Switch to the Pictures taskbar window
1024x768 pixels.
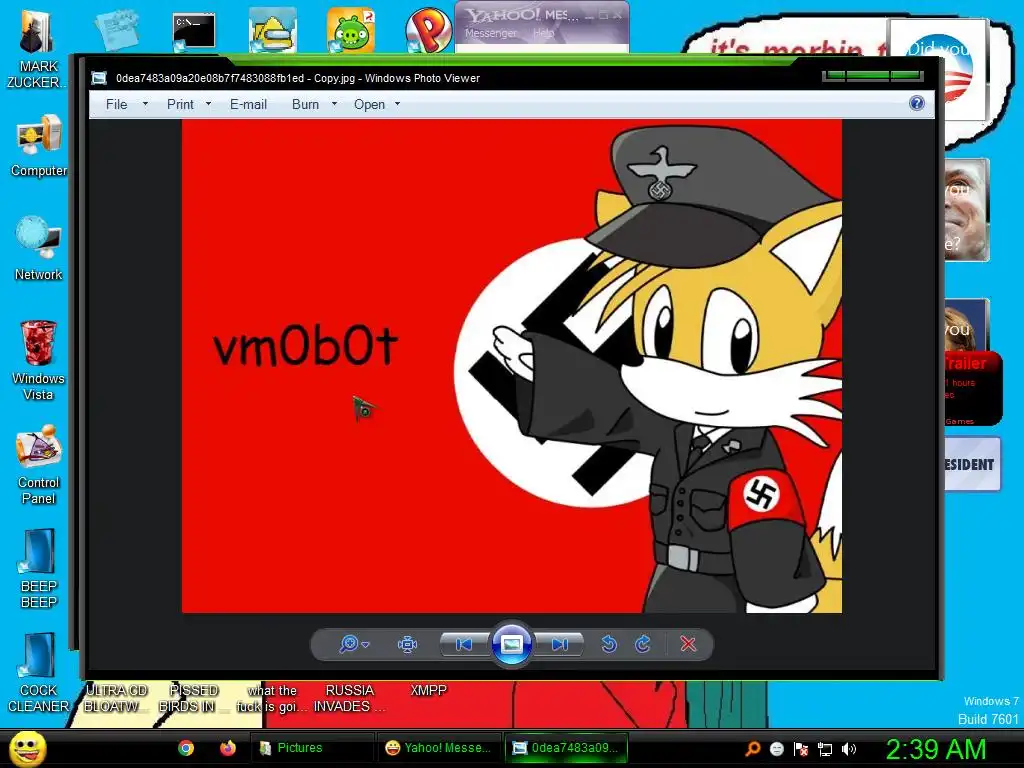tap(311, 748)
